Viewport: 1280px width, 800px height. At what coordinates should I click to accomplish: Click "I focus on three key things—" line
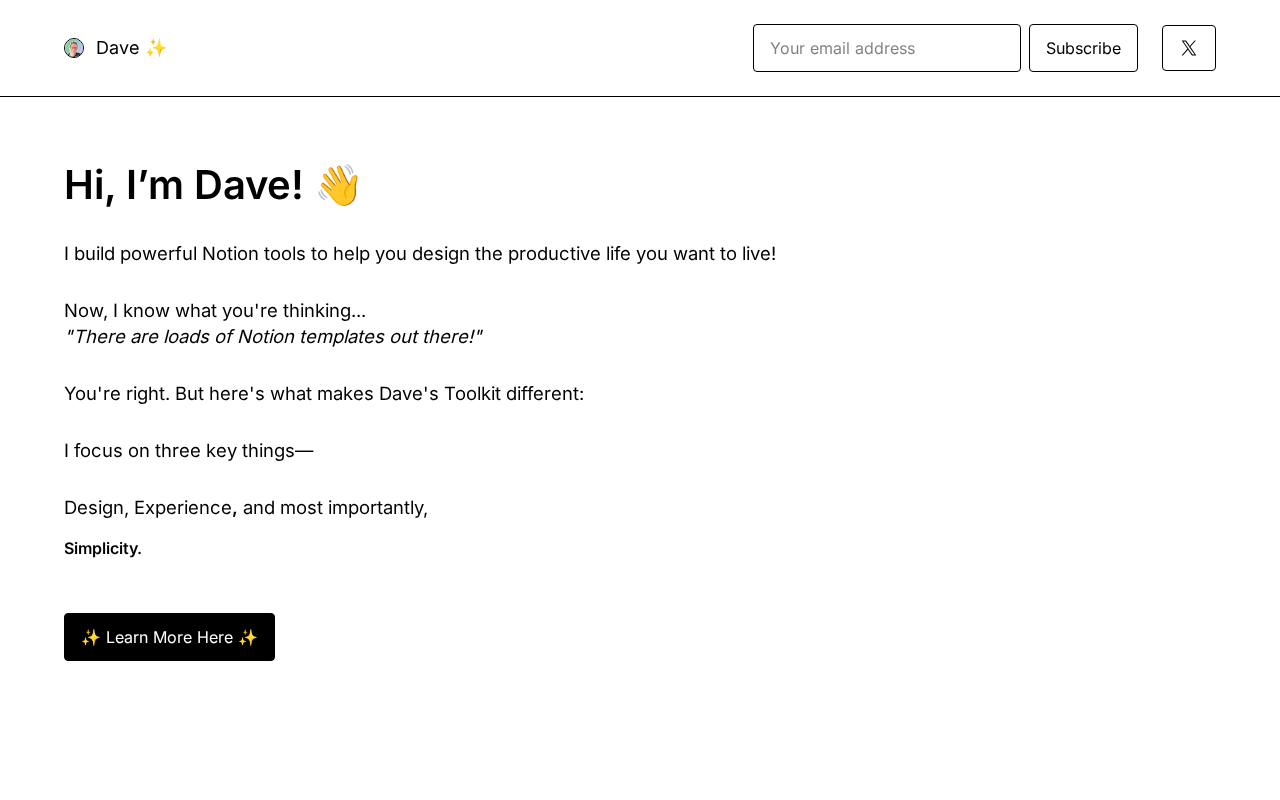pos(189,450)
